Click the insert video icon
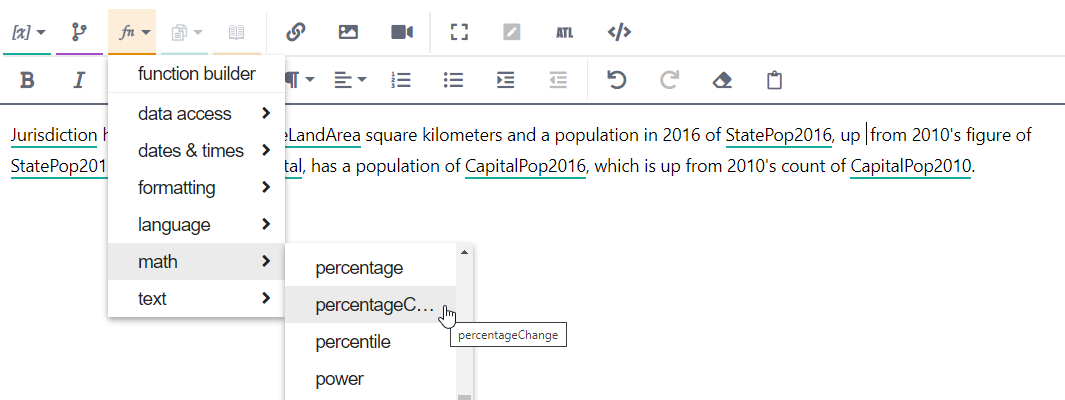1065x400 pixels. 402,32
